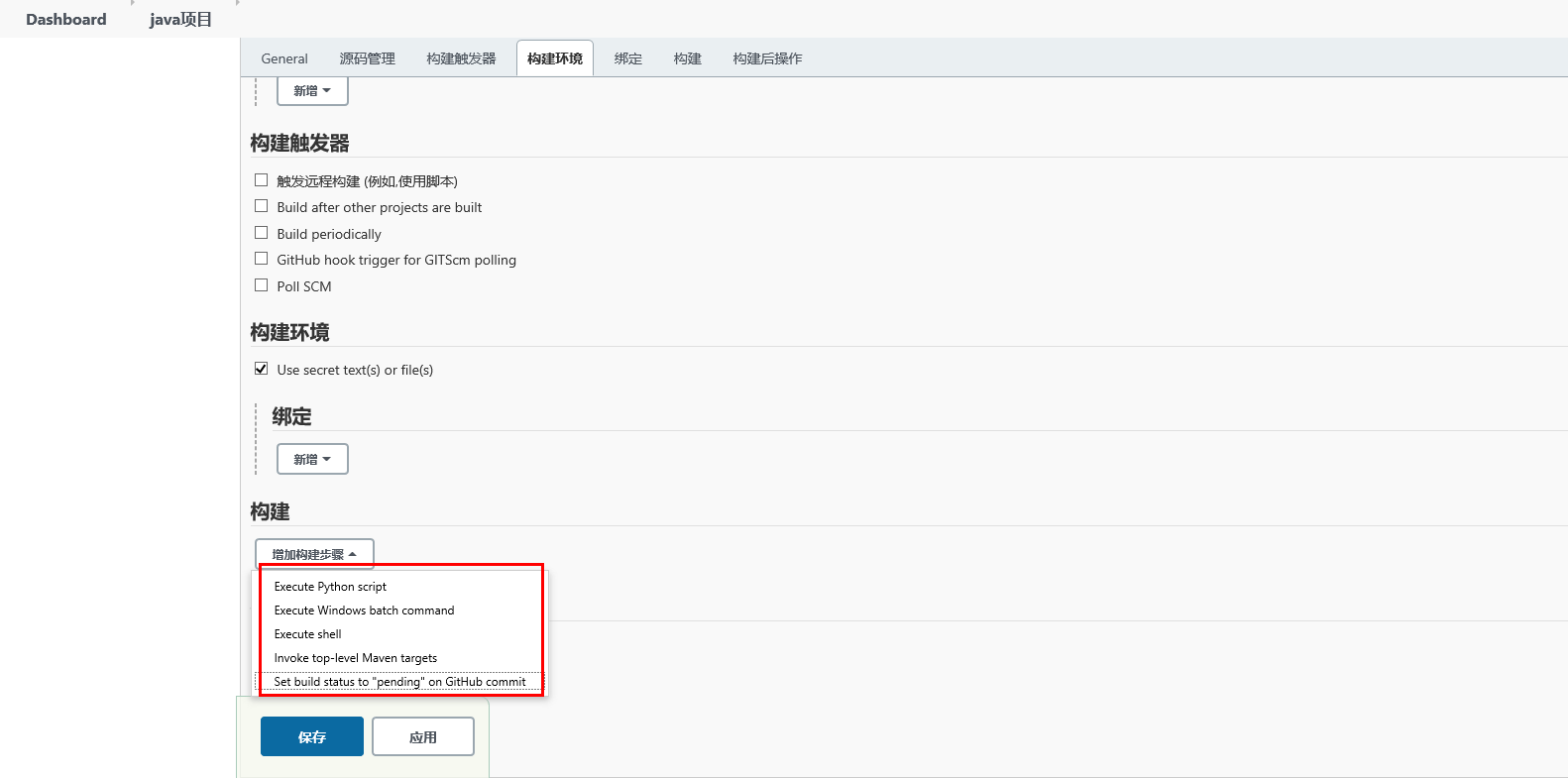This screenshot has width=1568, height=778.
Task: Click the 构建环境 section heading
Action: tap(289, 332)
